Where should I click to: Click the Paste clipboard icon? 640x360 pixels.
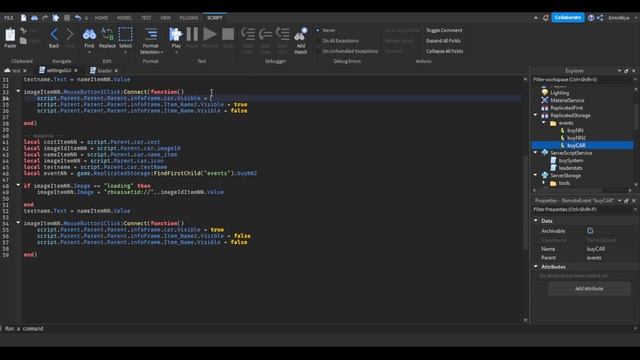point(10,35)
